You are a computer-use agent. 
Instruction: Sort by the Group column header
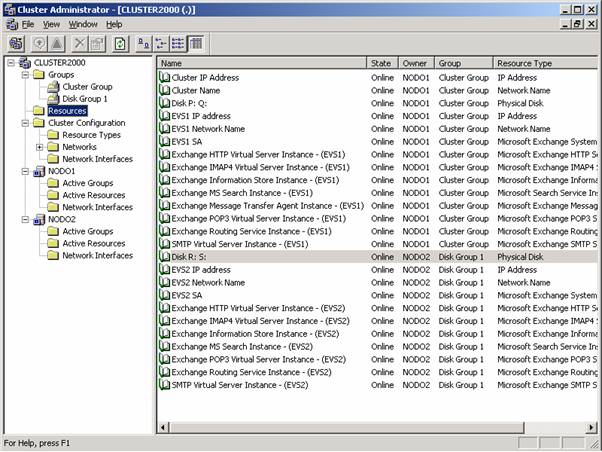[x=463, y=63]
